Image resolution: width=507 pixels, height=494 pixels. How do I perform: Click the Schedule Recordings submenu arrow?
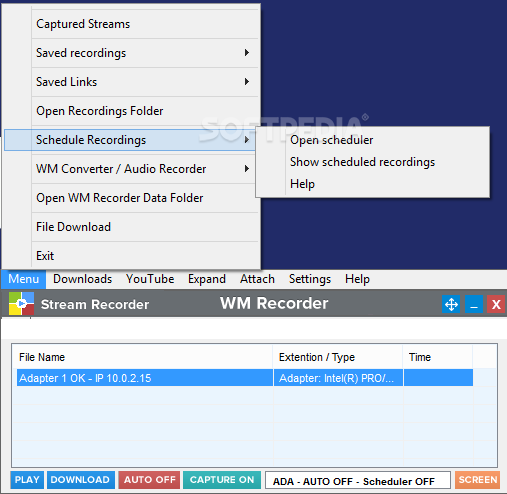(247, 140)
